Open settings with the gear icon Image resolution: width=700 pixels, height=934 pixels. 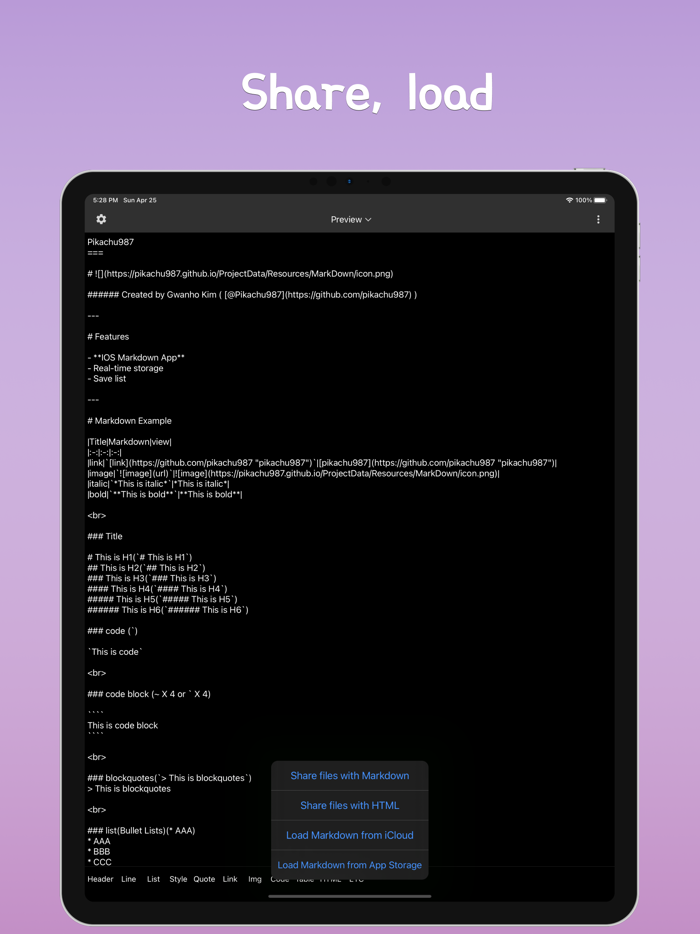coord(101,219)
